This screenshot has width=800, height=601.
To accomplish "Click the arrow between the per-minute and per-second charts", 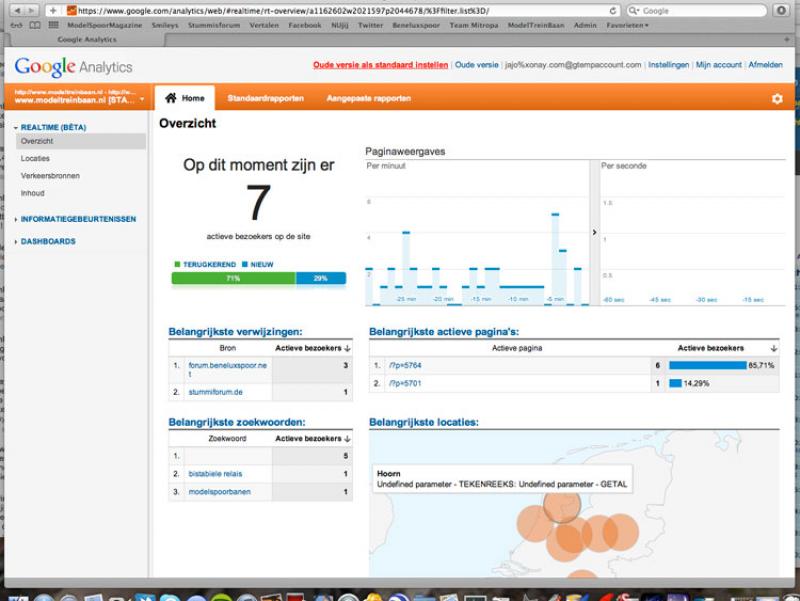I will pos(594,233).
